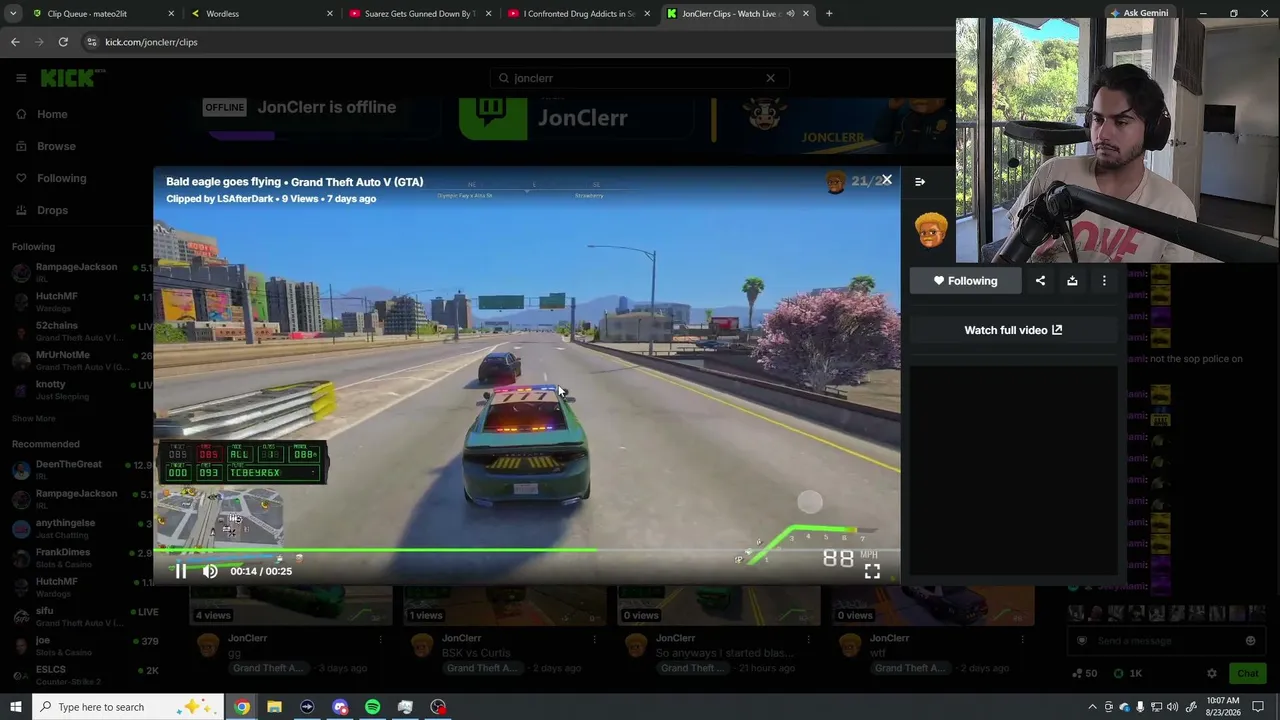Close the clip viewer overlay
The height and width of the screenshot is (720, 1280).
pyautogui.click(x=886, y=180)
